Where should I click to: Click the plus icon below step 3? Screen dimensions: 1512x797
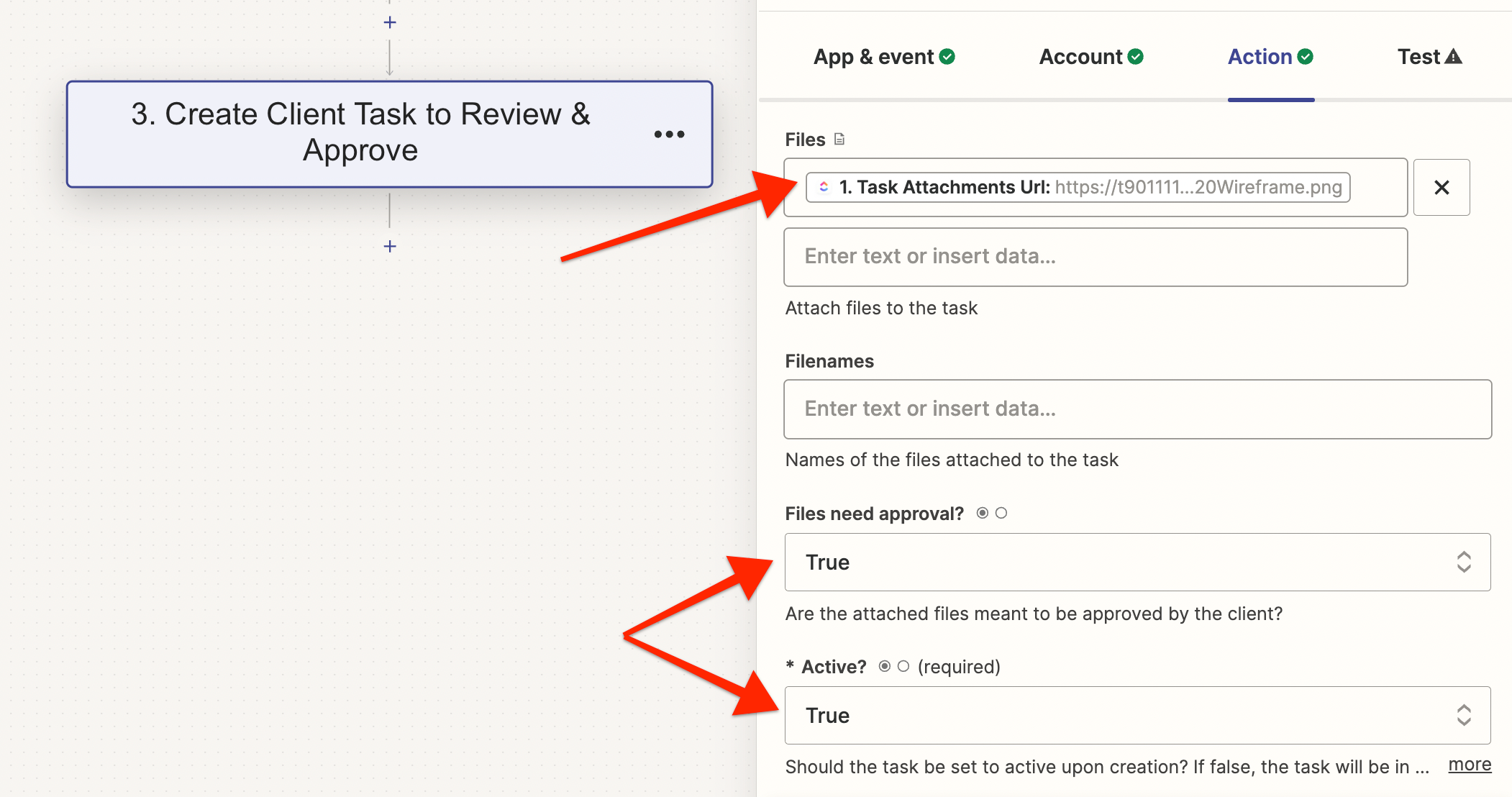[x=390, y=246]
